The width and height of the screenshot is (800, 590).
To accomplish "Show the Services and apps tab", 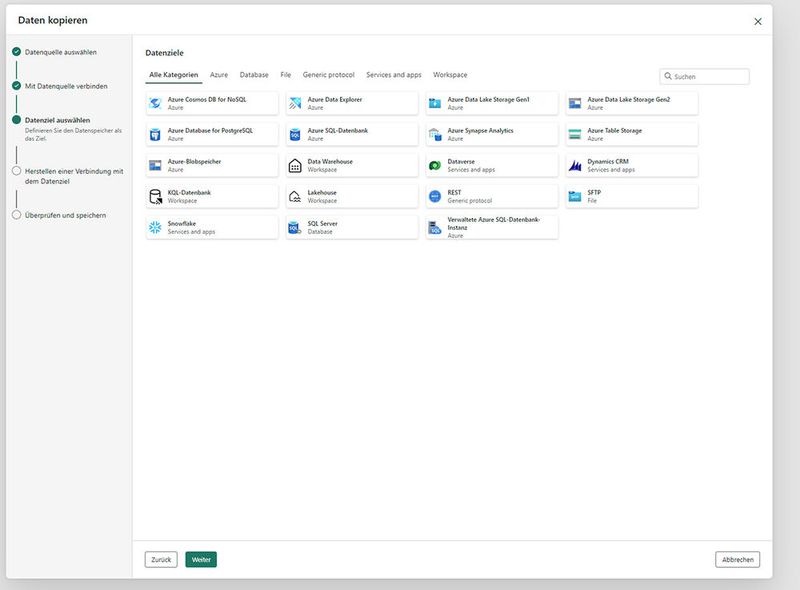I will pos(393,75).
